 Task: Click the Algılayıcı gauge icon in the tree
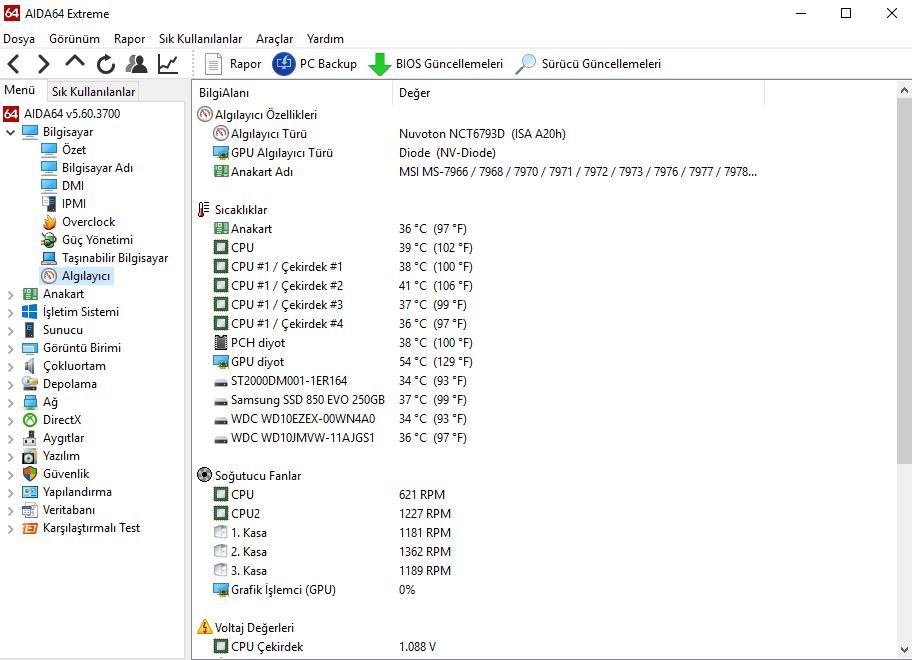49,276
